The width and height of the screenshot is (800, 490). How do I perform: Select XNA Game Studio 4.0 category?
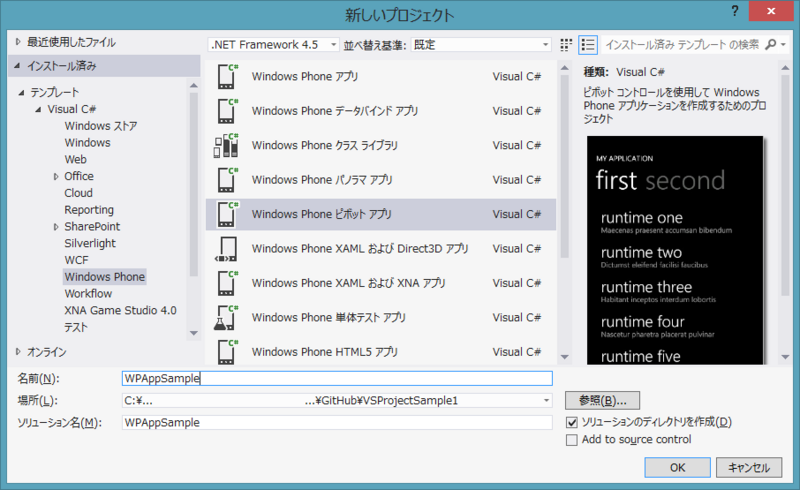120,310
